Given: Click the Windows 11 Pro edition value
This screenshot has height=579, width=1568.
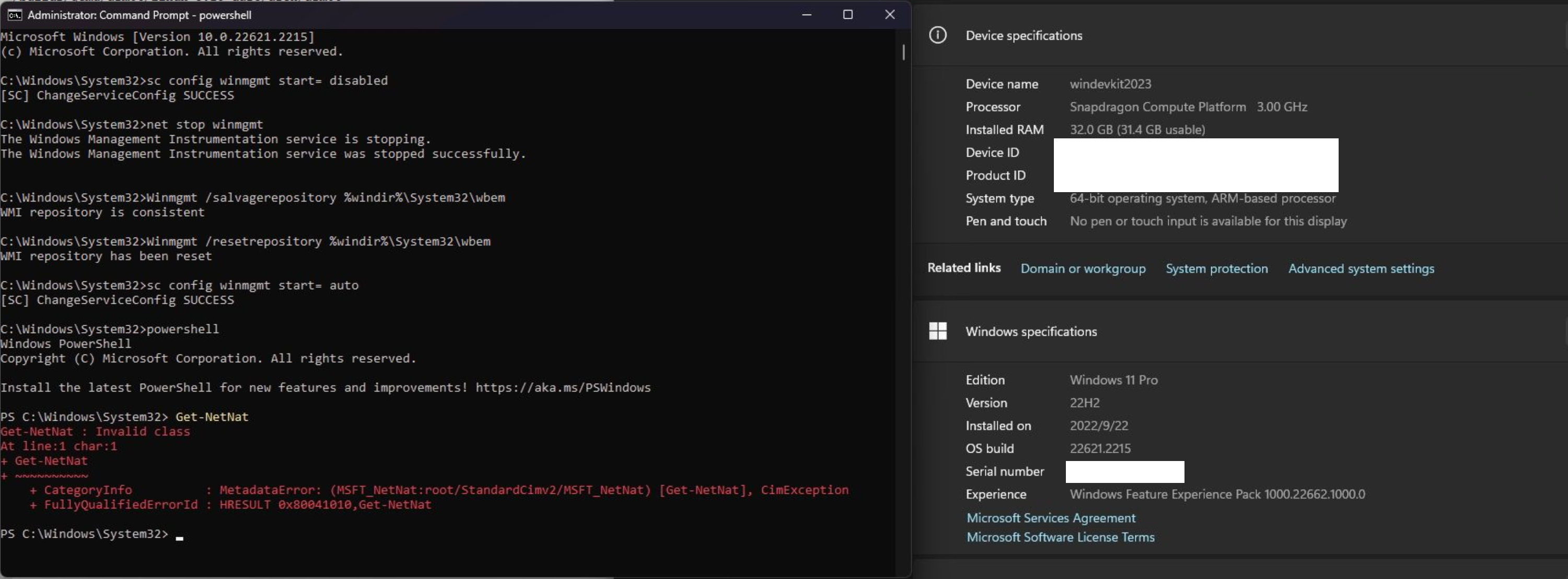Looking at the screenshot, I should (1113, 380).
